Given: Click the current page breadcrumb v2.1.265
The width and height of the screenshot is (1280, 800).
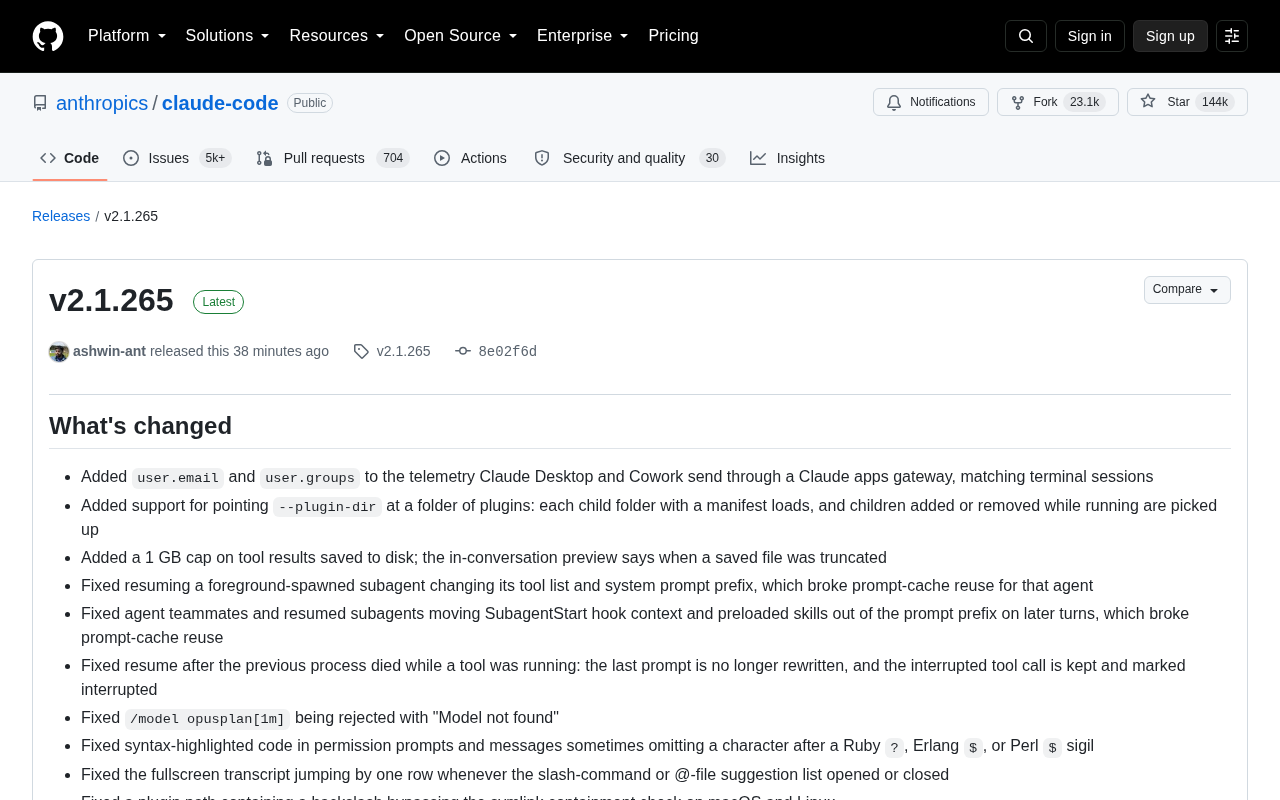Looking at the screenshot, I should point(131,216).
